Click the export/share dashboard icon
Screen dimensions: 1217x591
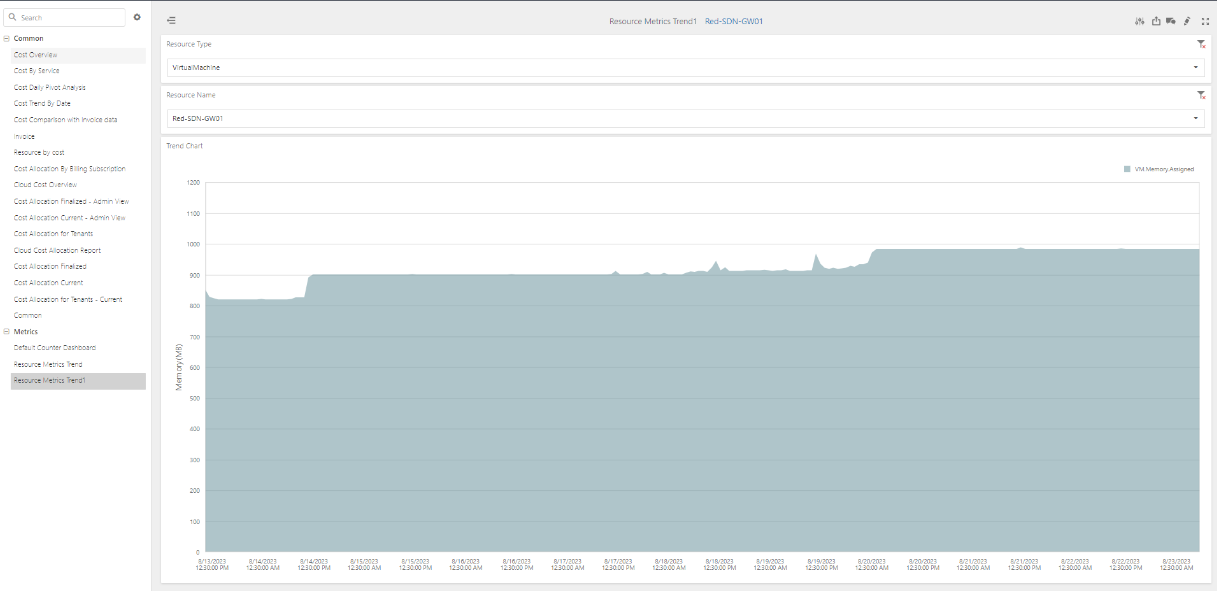click(x=1155, y=20)
